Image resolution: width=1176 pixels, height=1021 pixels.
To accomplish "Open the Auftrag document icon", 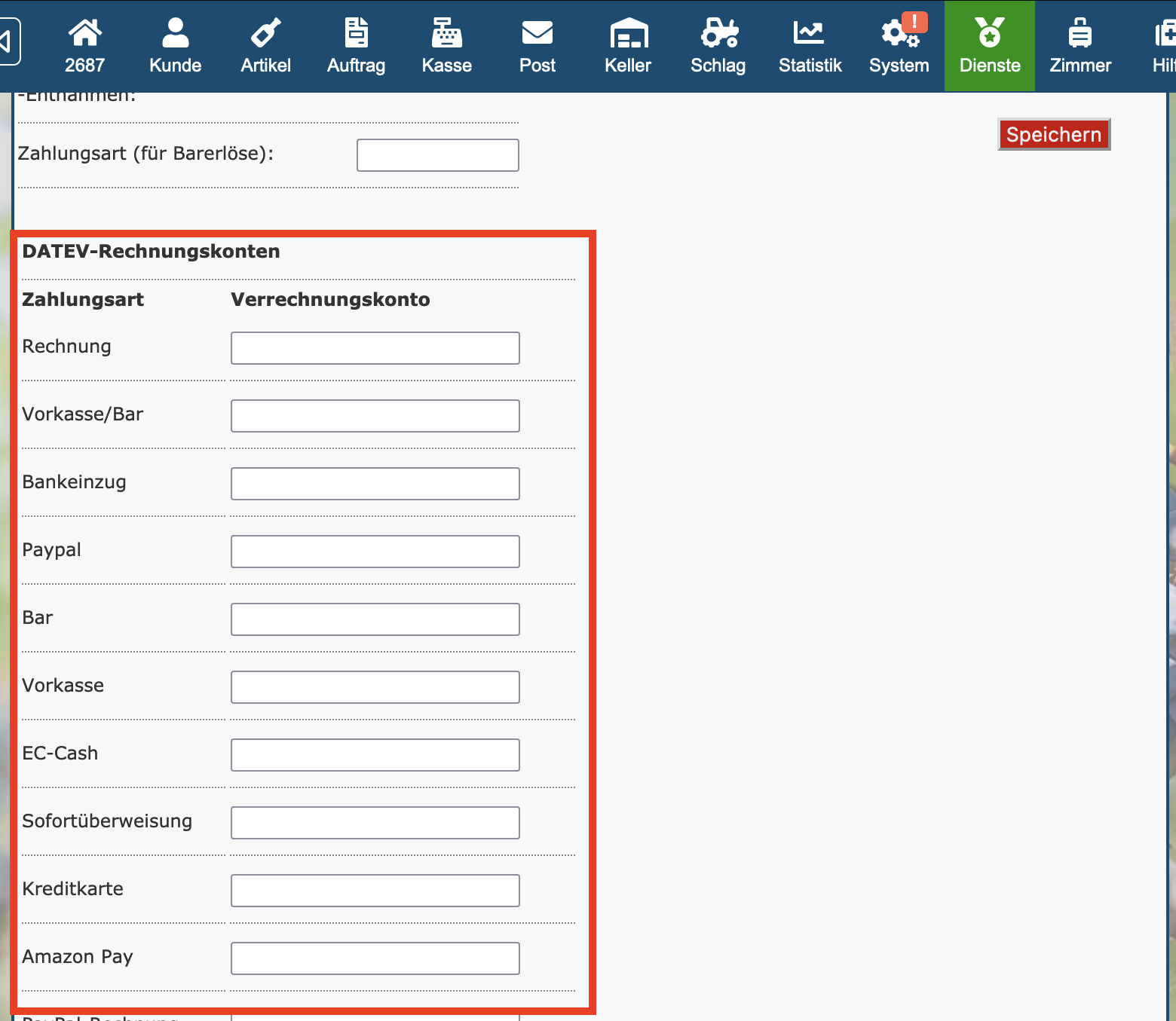I will click(x=356, y=46).
